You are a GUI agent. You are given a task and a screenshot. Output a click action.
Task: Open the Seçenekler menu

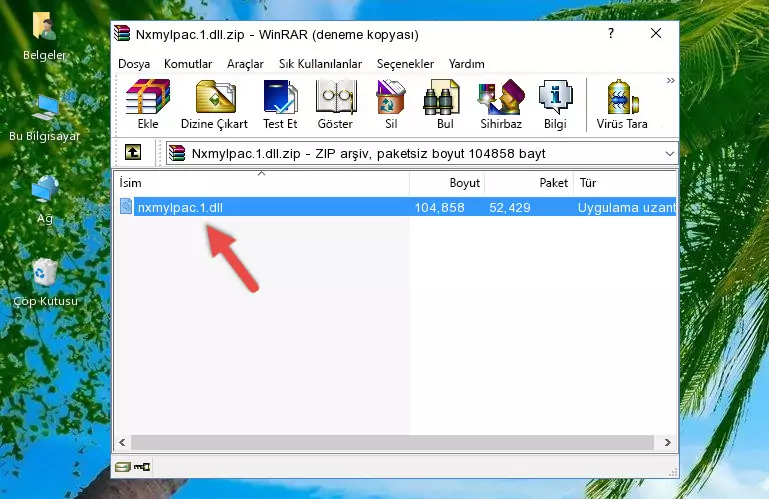click(x=405, y=64)
